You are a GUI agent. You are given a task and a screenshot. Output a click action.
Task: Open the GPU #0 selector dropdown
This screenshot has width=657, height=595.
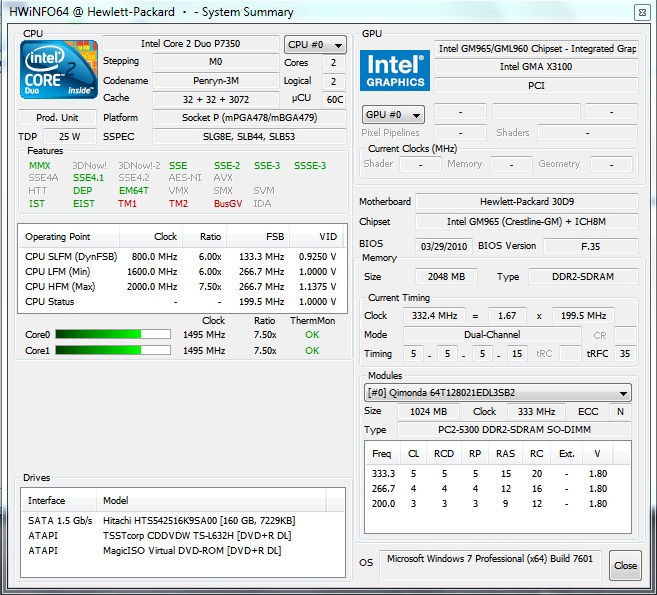click(393, 114)
